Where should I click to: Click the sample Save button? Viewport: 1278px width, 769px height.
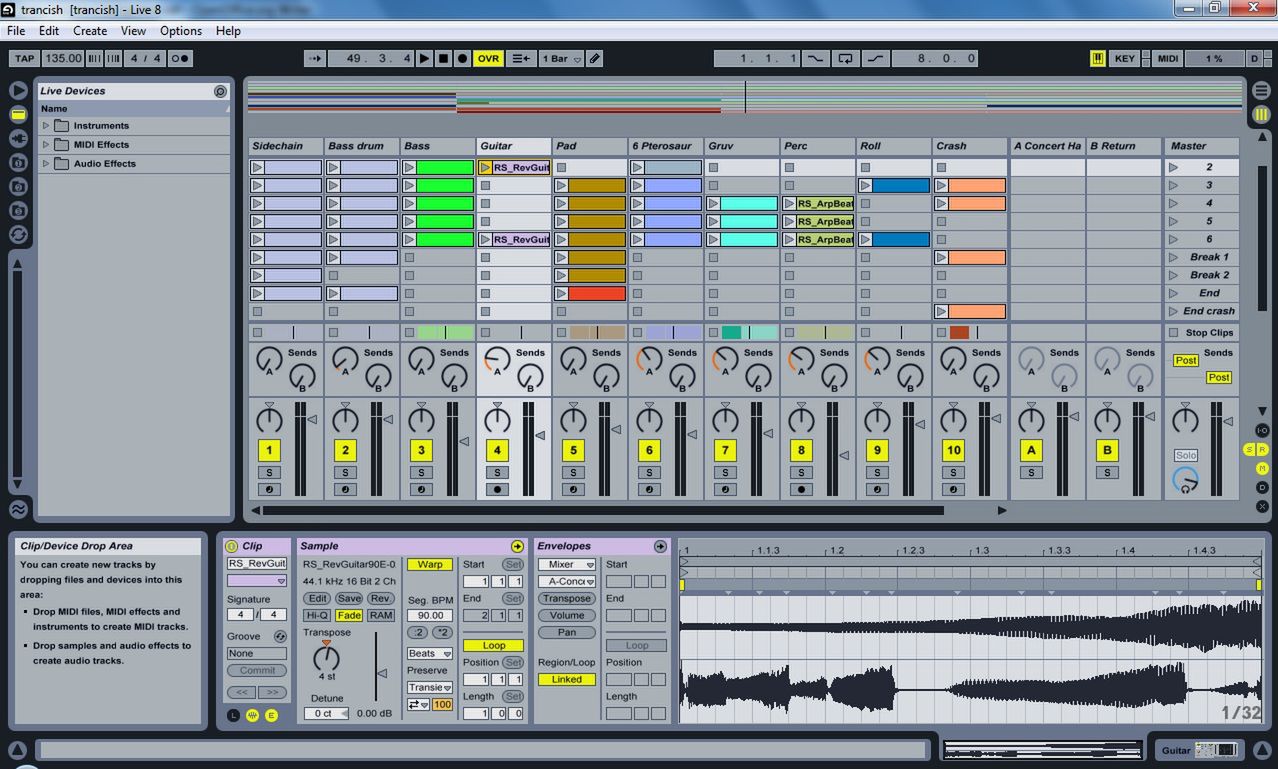tap(349, 598)
